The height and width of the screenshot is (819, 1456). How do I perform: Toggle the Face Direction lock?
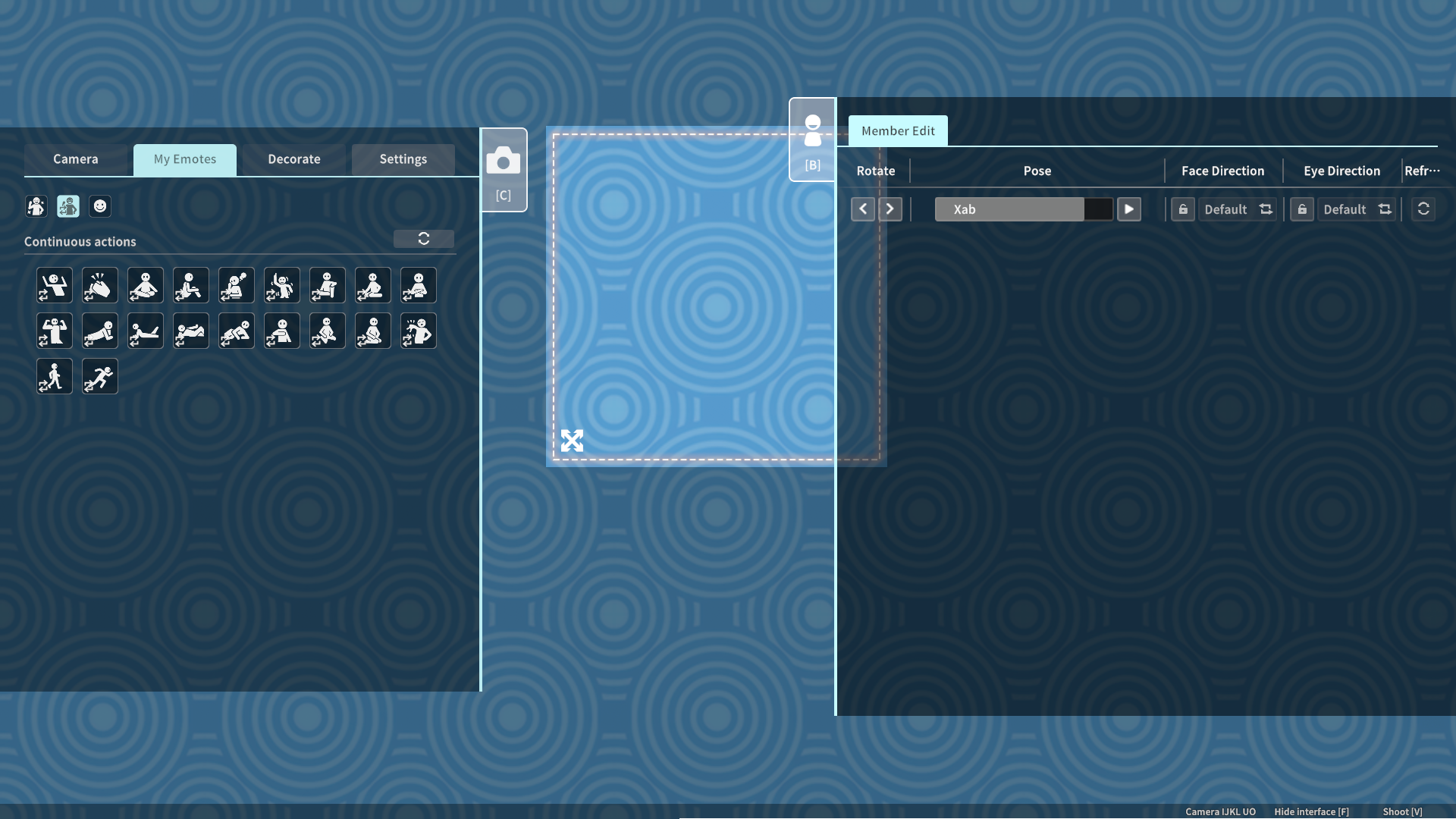[1183, 209]
